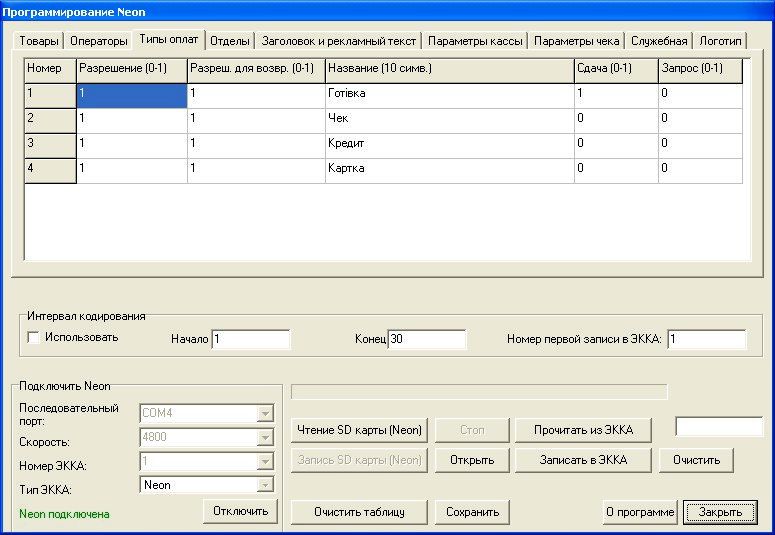Click the Закрыть button
Screen dimensions: 775x535
click(720, 512)
